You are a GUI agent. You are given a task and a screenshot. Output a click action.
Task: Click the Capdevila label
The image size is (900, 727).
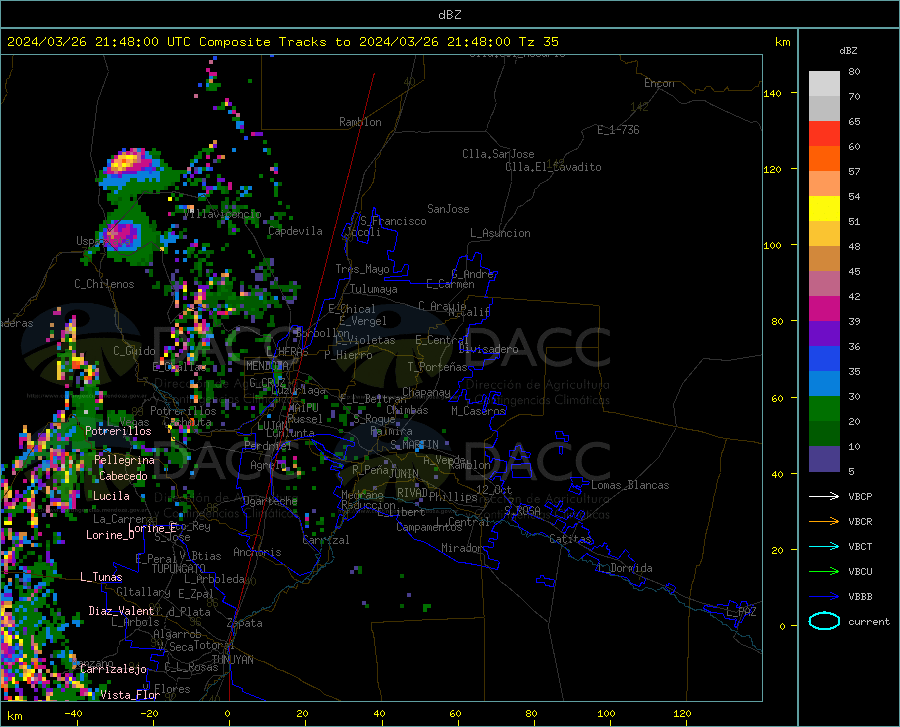(x=296, y=231)
